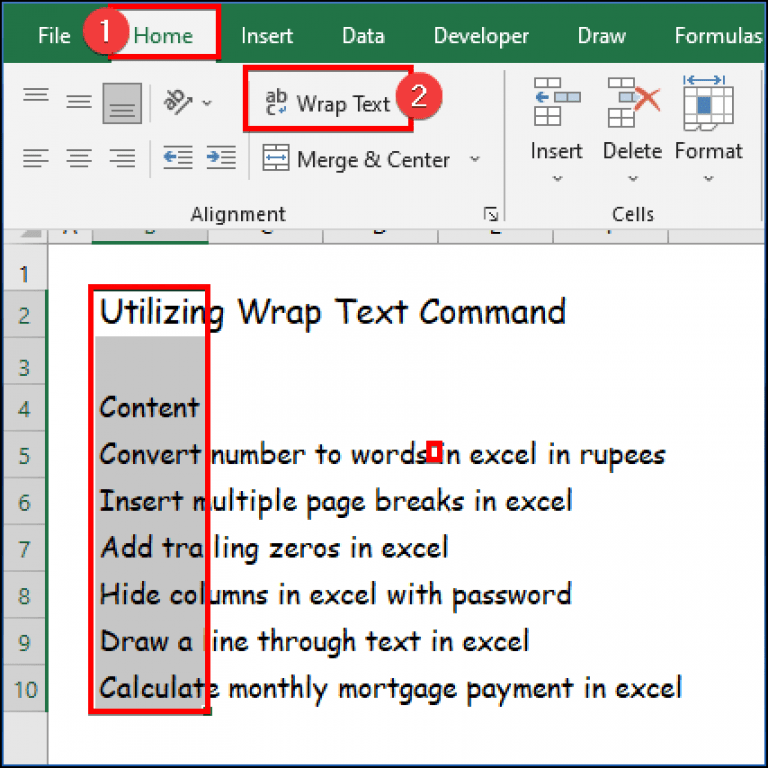This screenshot has width=768, height=768.
Task: Click the Delete cells icon
Action: pos(633,102)
